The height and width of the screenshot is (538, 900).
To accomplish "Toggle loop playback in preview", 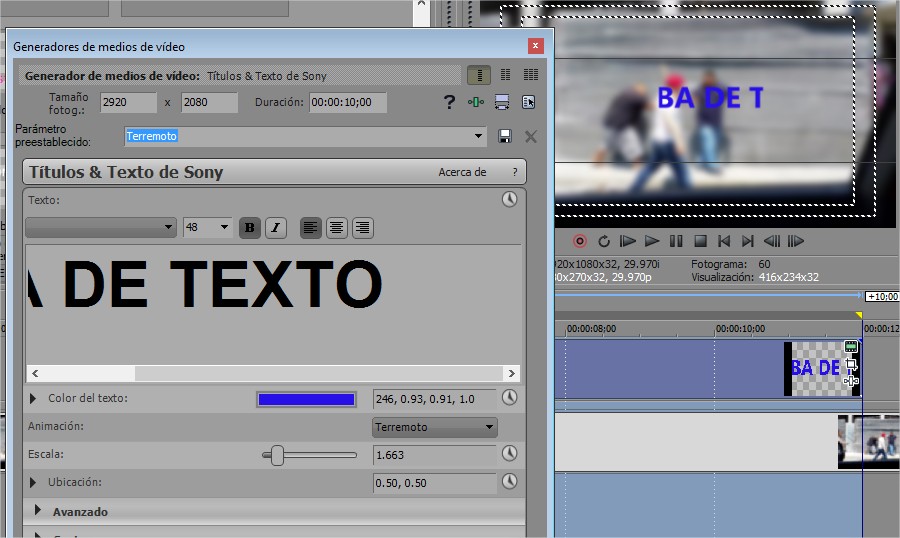I will (604, 241).
